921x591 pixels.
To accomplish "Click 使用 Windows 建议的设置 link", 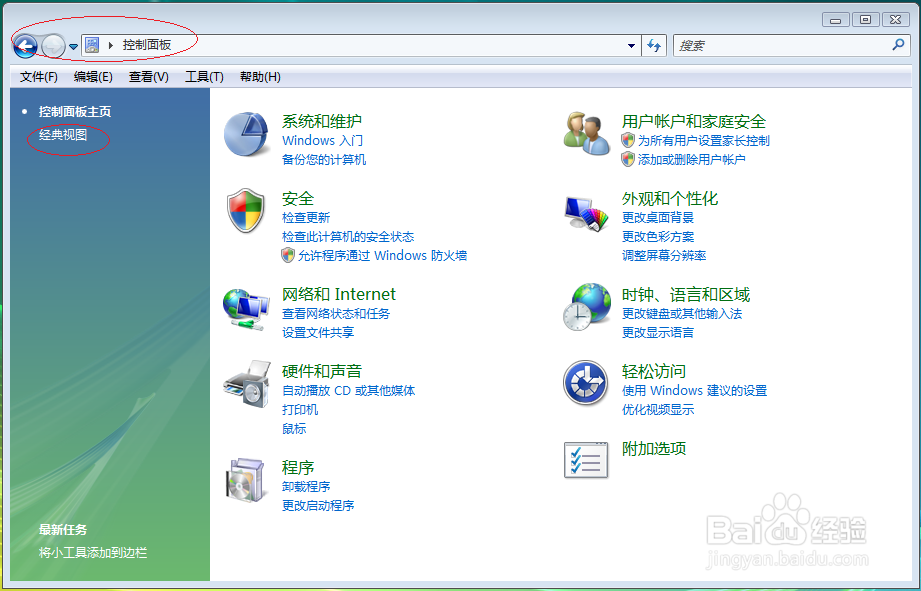I will (x=694, y=391).
